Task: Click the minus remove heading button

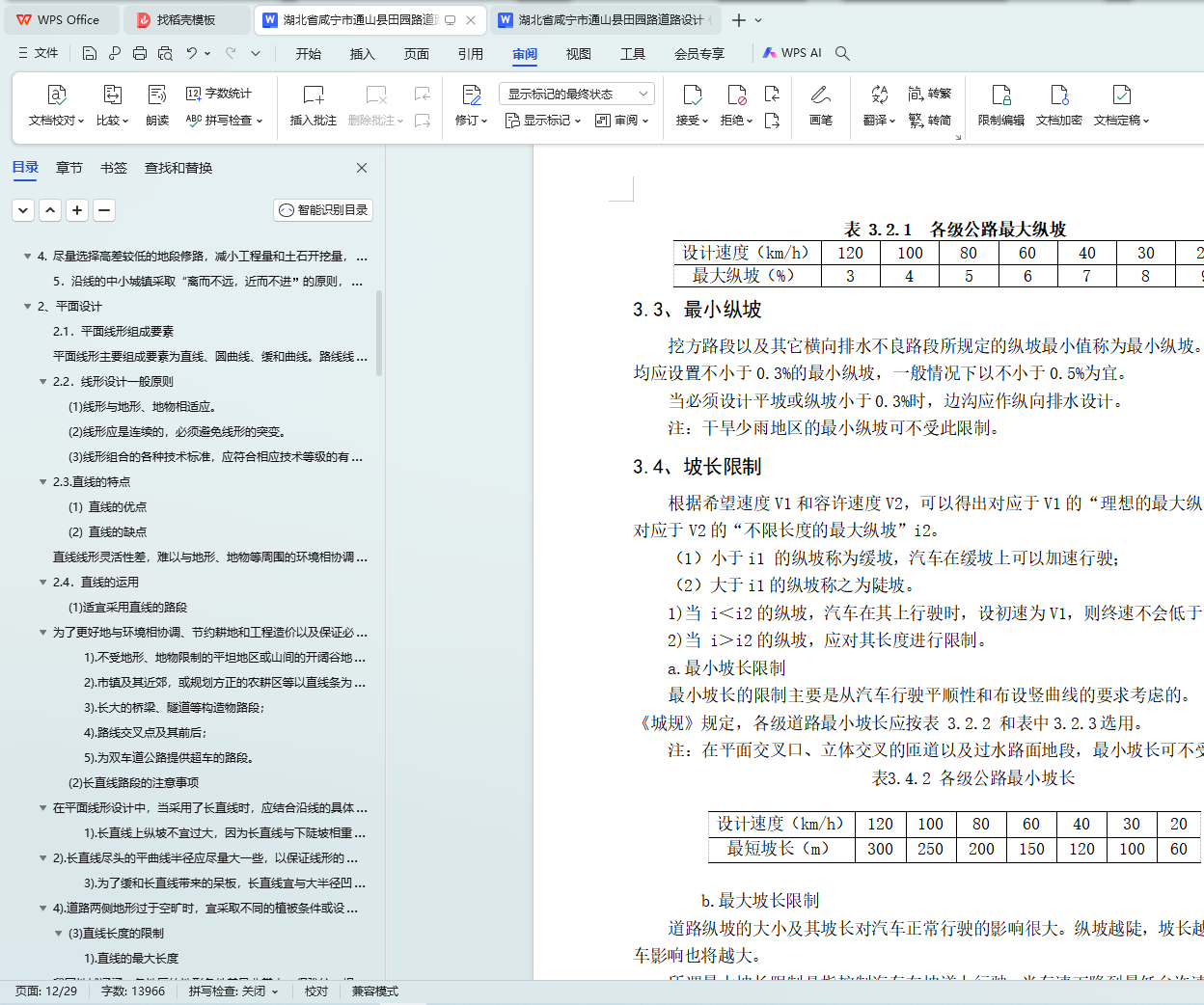Action: (x=104, y=209)
